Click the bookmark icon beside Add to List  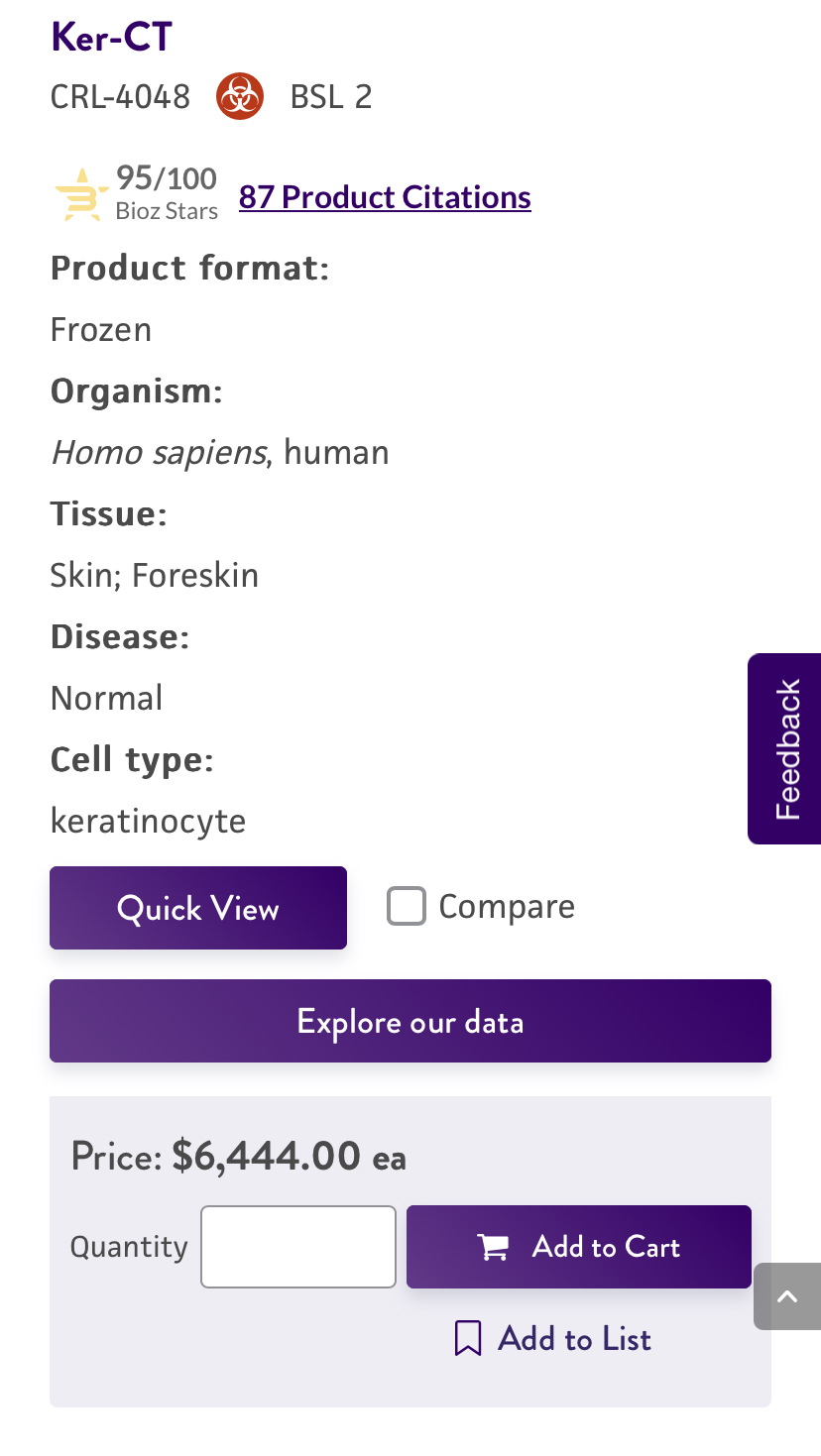tap(468, 1338)
